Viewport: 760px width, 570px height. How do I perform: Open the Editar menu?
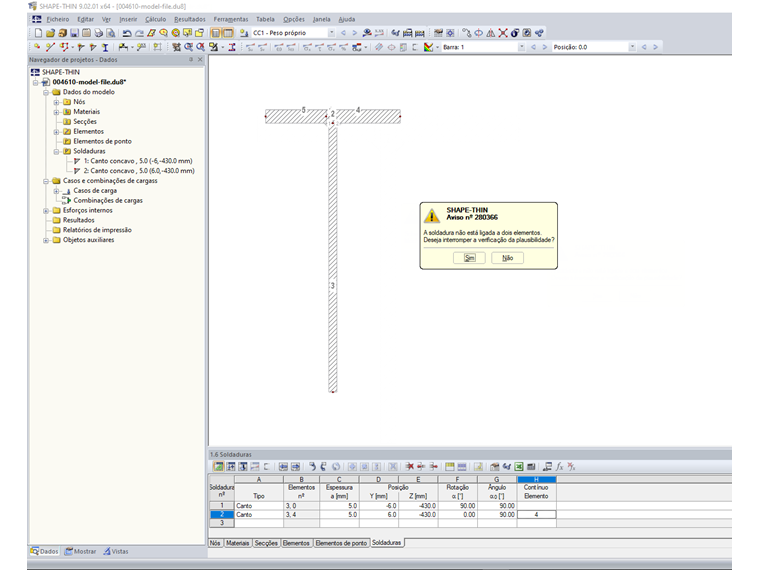(85, 19)
